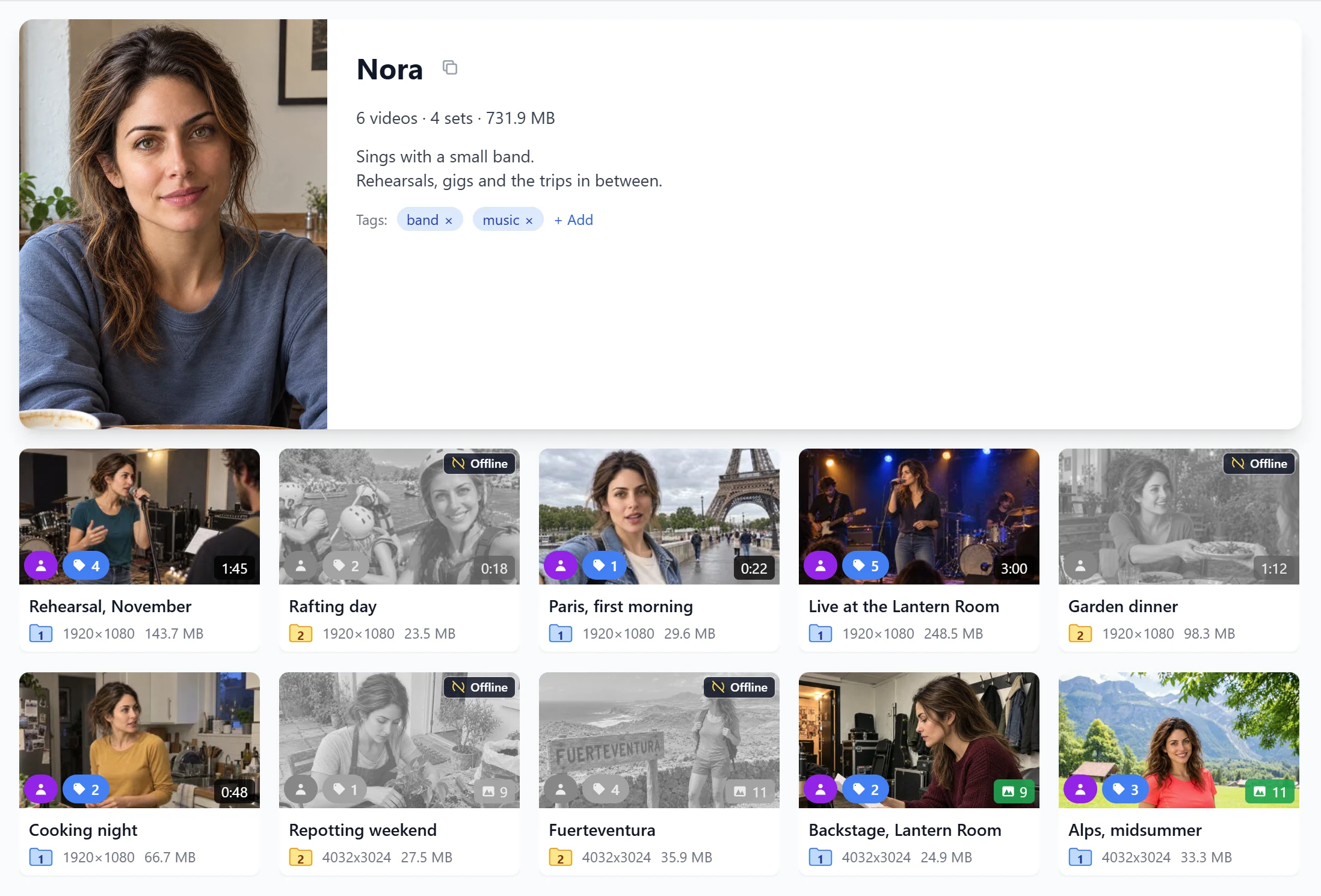Image resolution: width=1321 pixels, height=896 pixels.
Task: Click the Offline badge on Rafting day
Action: (479, 464)
